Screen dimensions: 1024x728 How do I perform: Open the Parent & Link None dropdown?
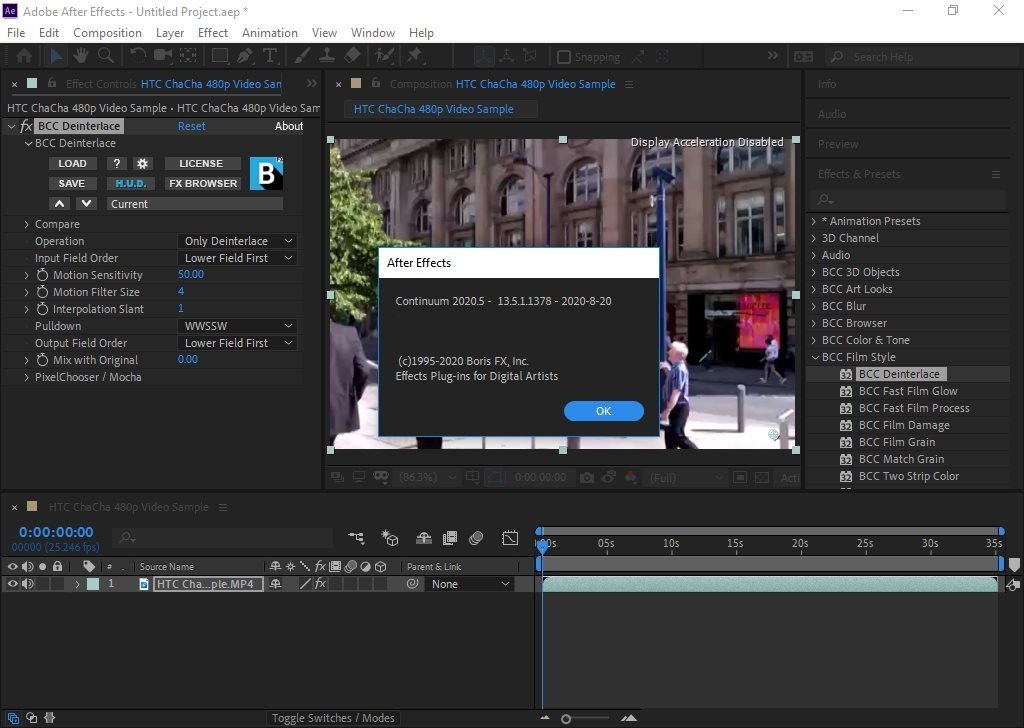[470, 584]
